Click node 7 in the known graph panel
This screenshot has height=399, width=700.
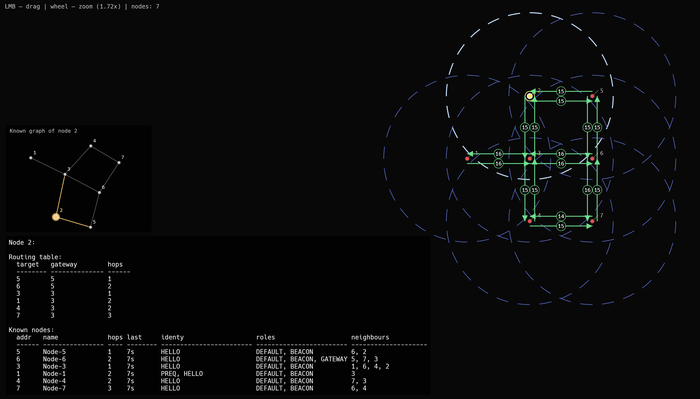pos(119,162)
